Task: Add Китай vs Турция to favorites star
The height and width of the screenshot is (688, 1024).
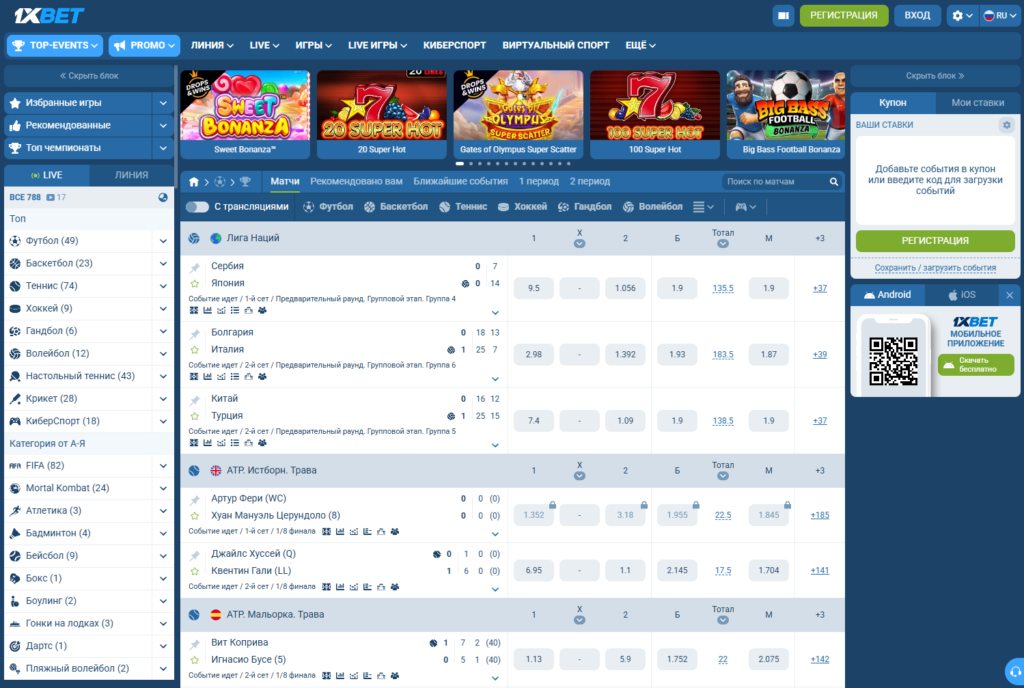Action: click(x=195, y=416)
